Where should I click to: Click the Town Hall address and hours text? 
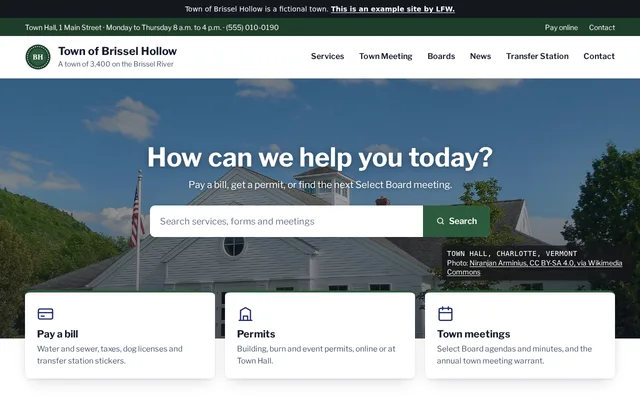pos(152,27)
